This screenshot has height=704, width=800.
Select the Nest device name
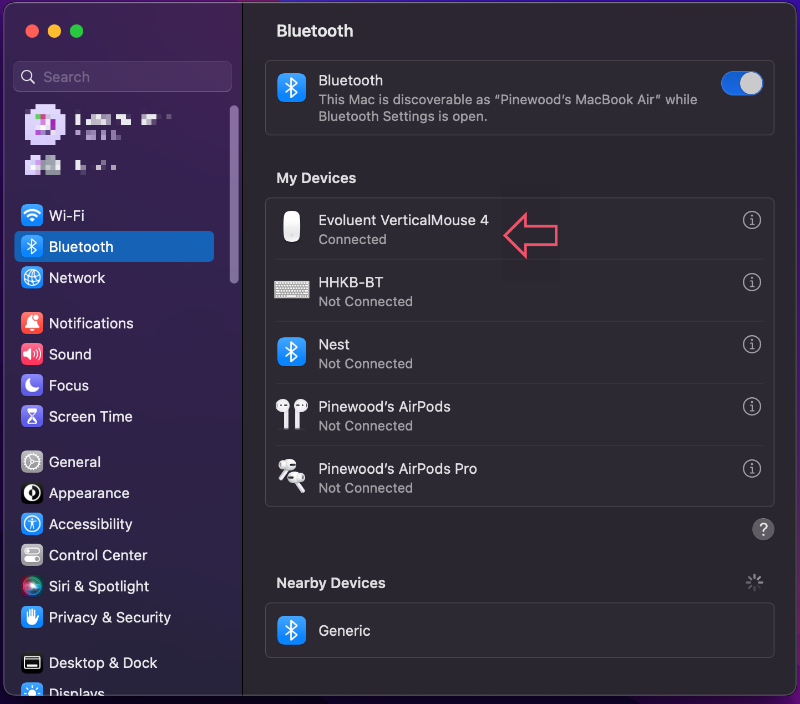[x=334, y=344]
